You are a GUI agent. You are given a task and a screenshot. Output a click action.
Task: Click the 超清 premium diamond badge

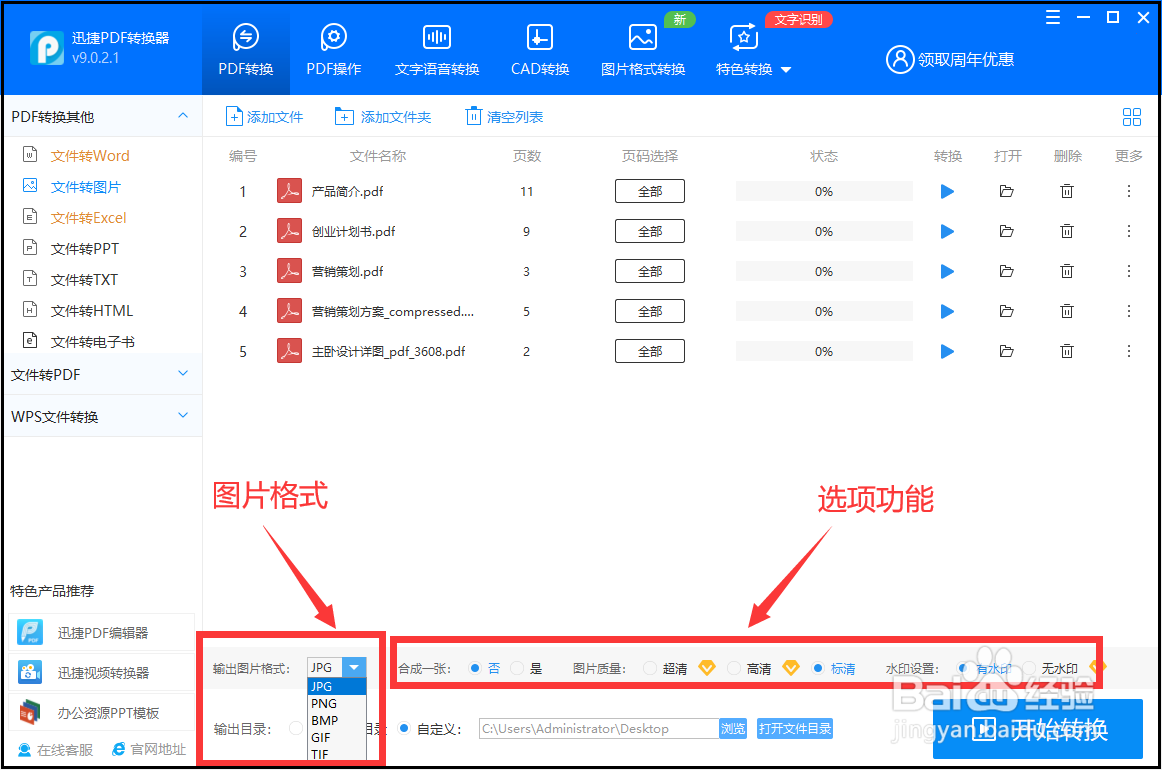point(707,668)
